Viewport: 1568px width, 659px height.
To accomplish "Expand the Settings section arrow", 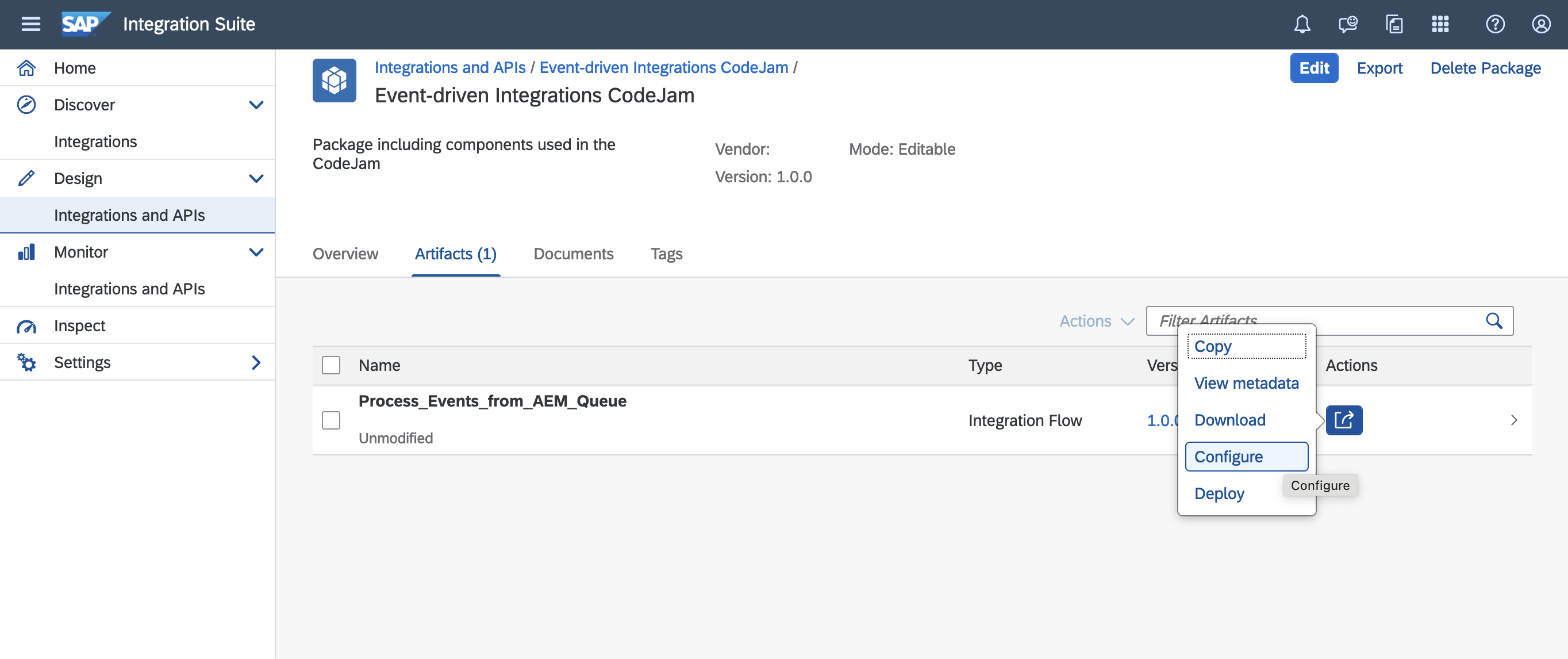I will tap(256, 362).
